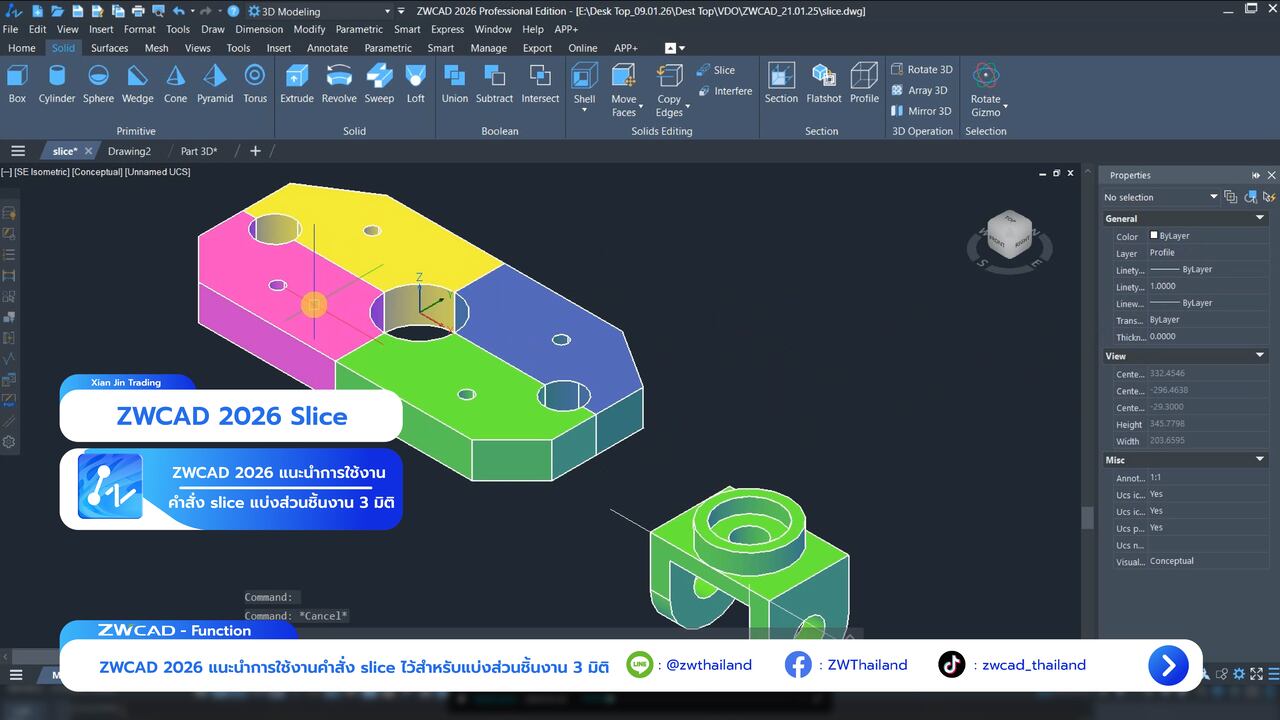Click the new drawing tab plus button
The image size is (1280, 720).
click(255, 151)
